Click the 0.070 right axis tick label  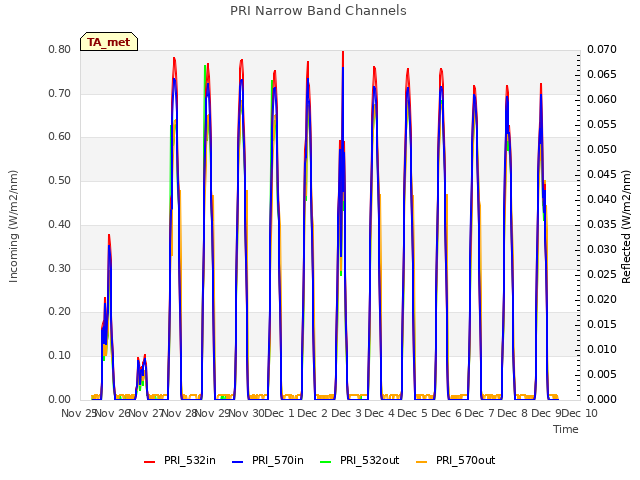tap(602, 50)
